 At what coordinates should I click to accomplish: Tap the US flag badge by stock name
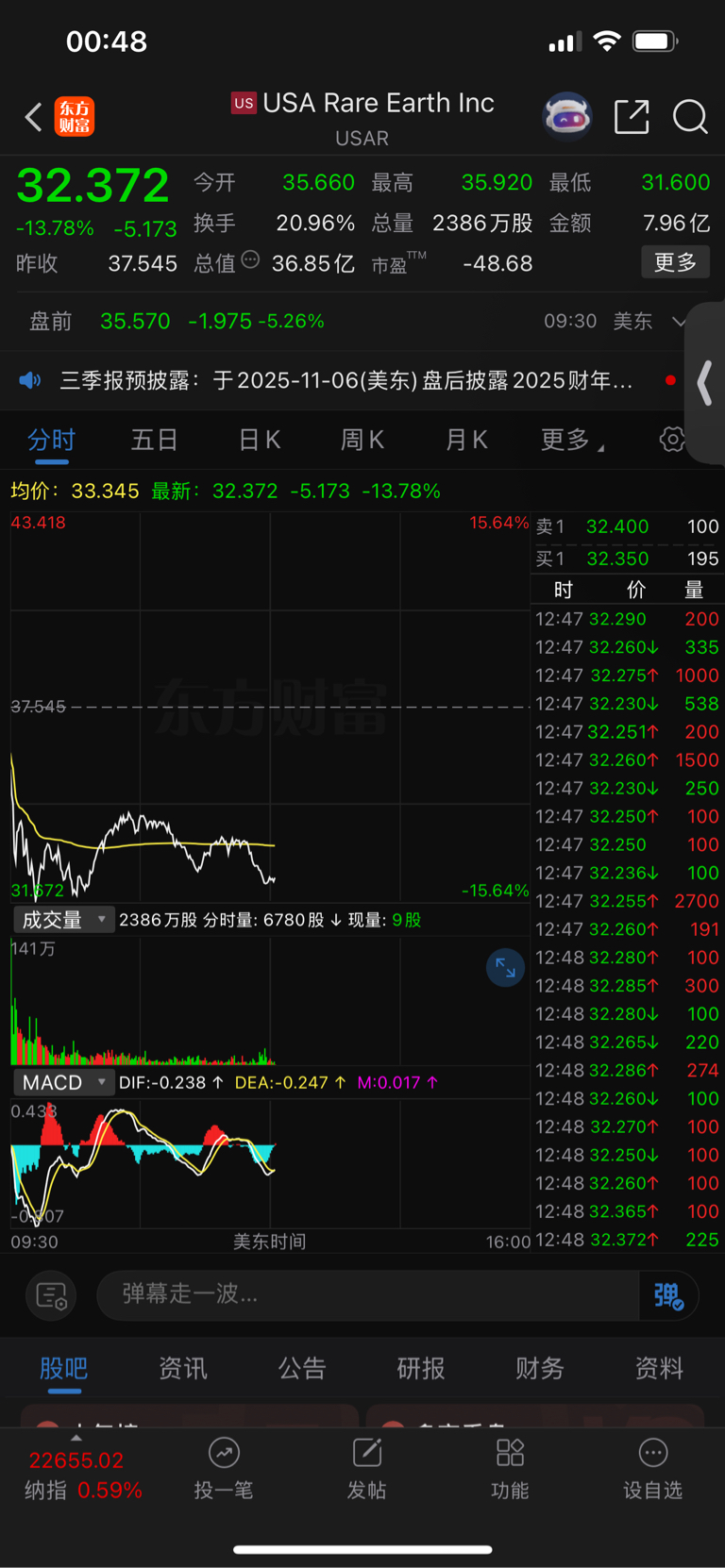coord(244,103)
